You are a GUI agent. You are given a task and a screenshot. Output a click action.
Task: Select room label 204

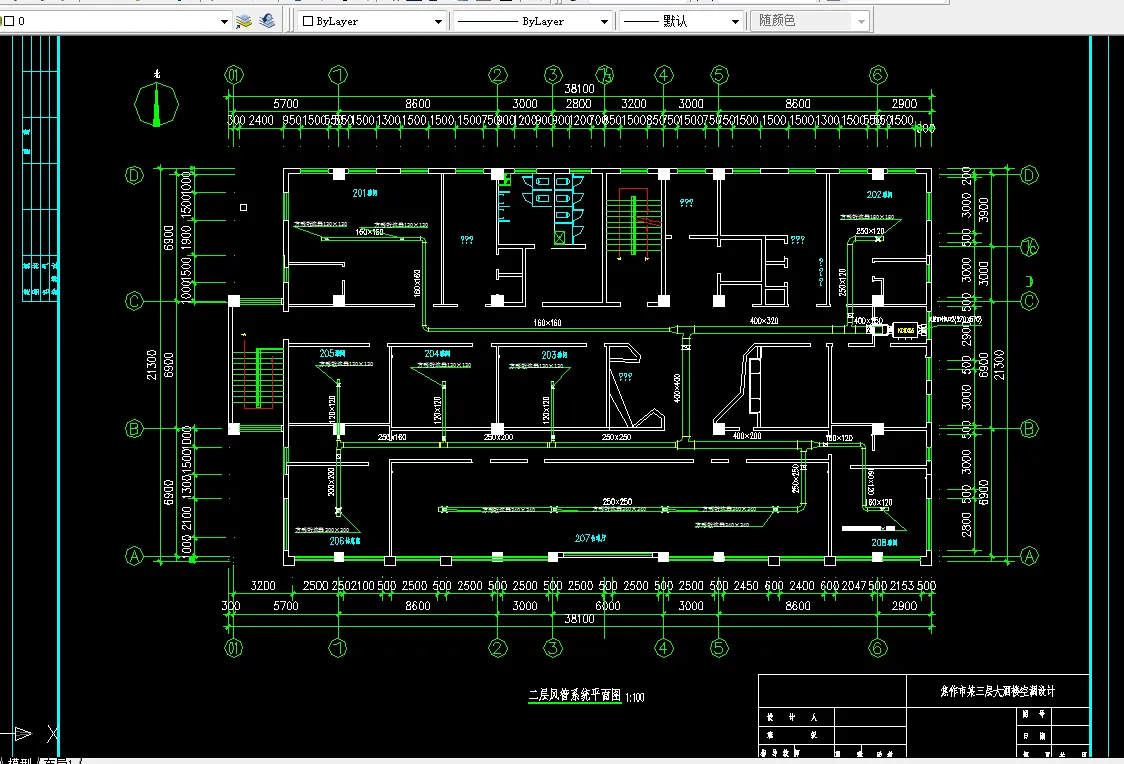[437, 353]
